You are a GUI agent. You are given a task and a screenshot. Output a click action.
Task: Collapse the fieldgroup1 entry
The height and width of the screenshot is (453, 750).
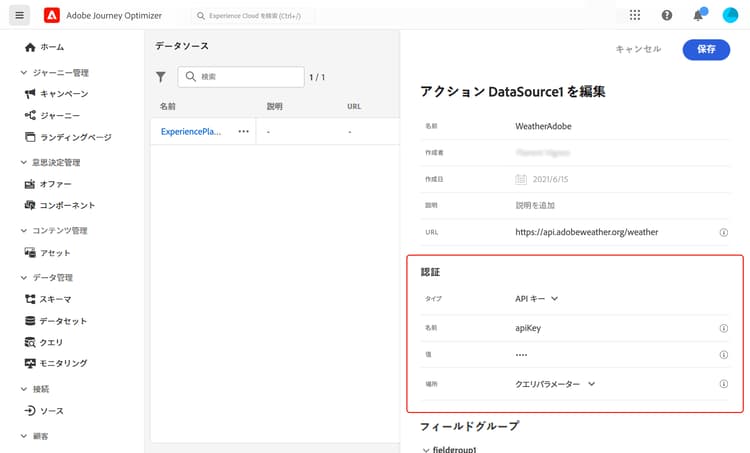pyautogui.click(x=426, y=450)
